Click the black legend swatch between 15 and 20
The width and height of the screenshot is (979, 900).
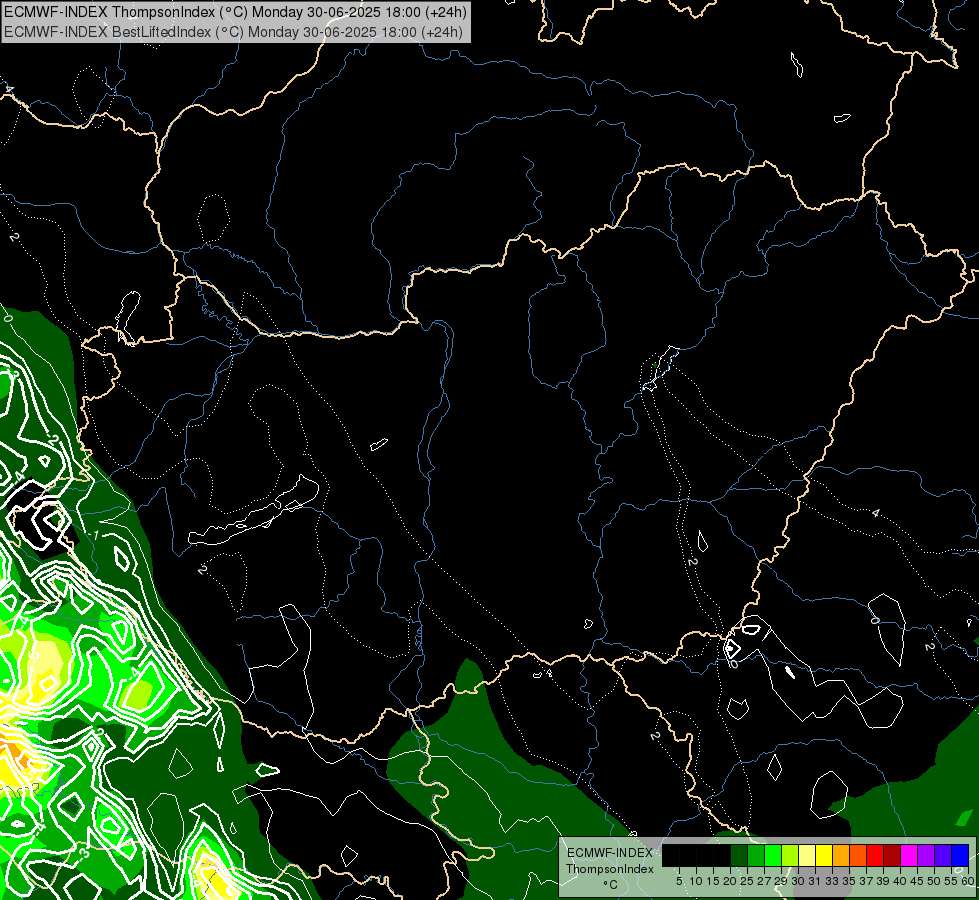722,855
